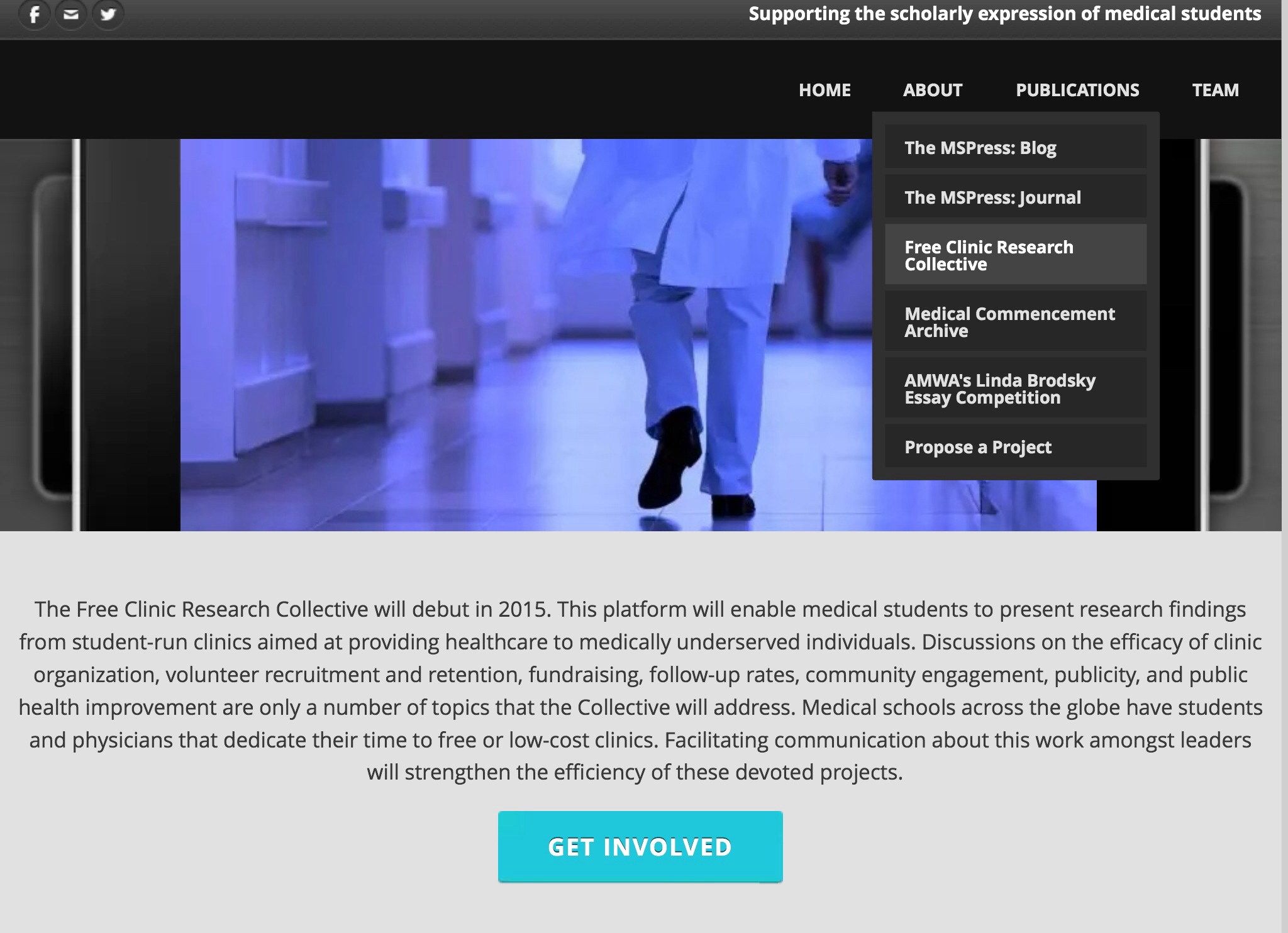Click the scholarly expression tagline text
1288x933 pixels.
click(1004, 14)
